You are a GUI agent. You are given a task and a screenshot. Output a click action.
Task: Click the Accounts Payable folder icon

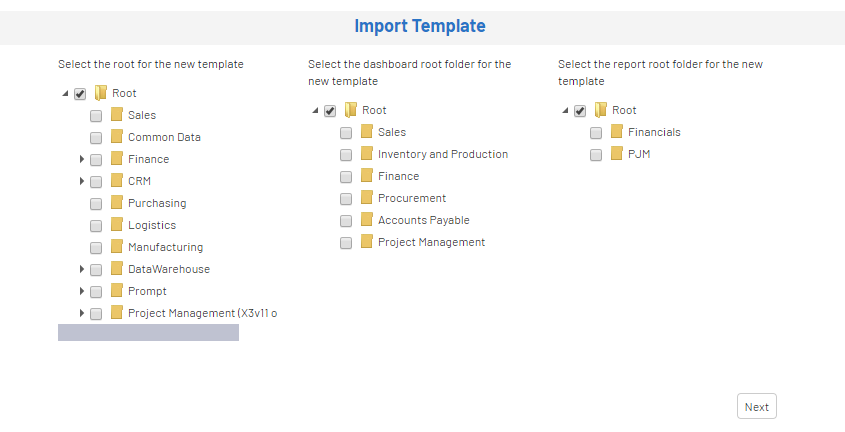coord(367,219)
